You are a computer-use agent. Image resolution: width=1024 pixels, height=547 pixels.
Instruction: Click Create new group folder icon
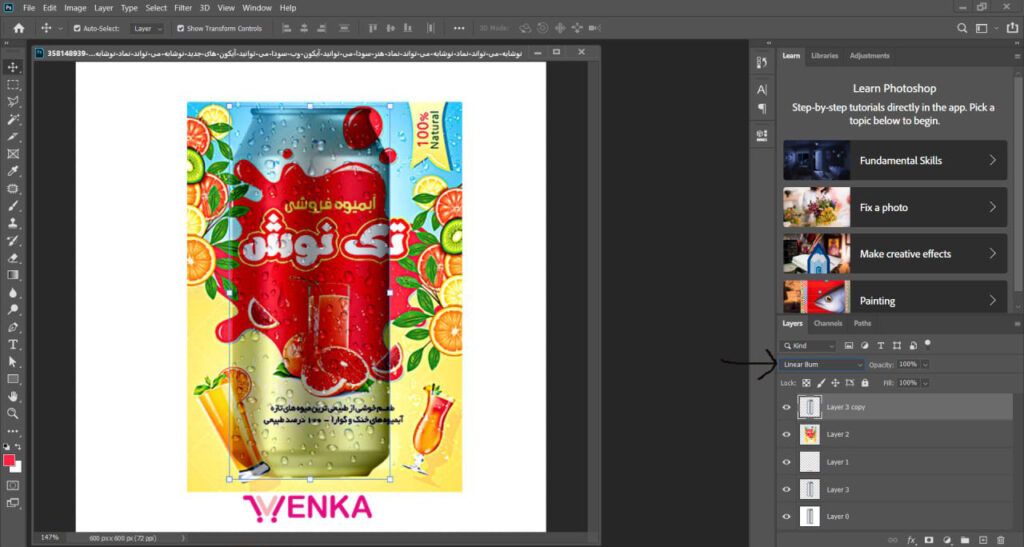coord(965,540)
